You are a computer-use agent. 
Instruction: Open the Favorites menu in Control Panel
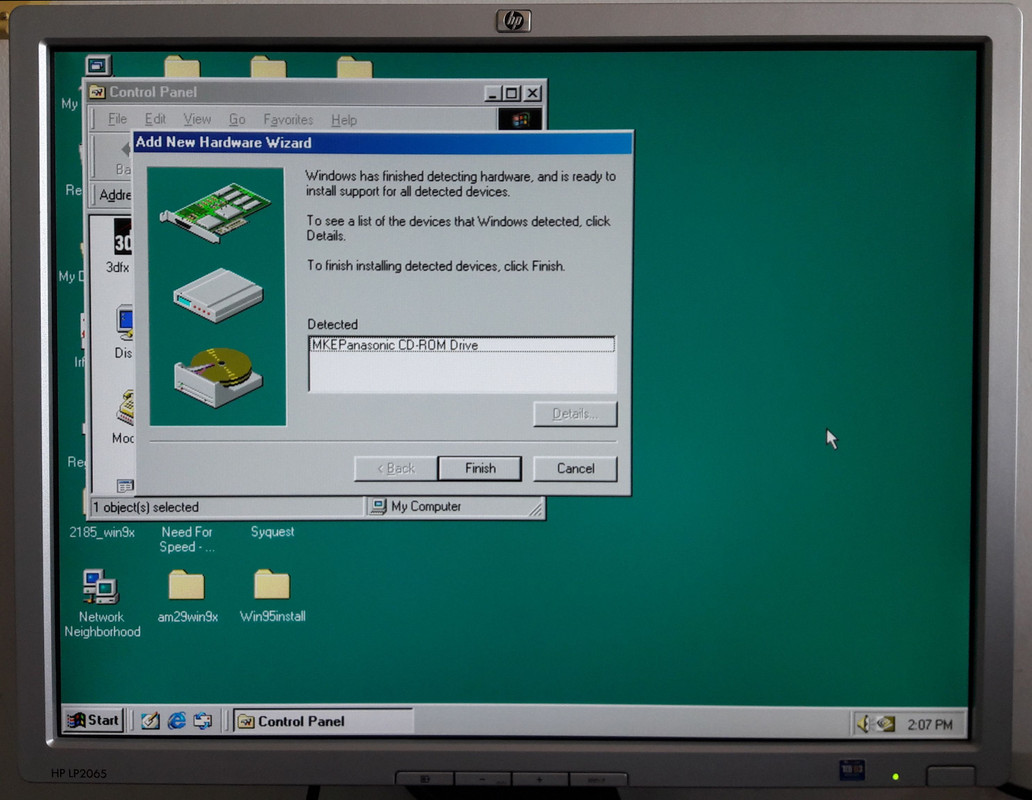pos(288,120)
